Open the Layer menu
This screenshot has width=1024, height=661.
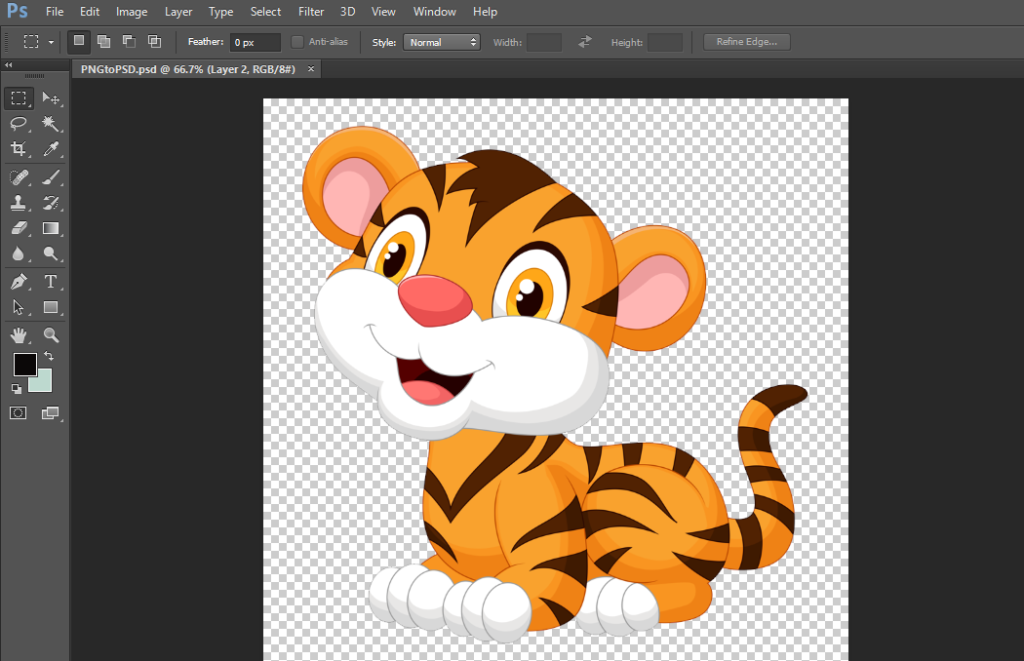(179, 12)
